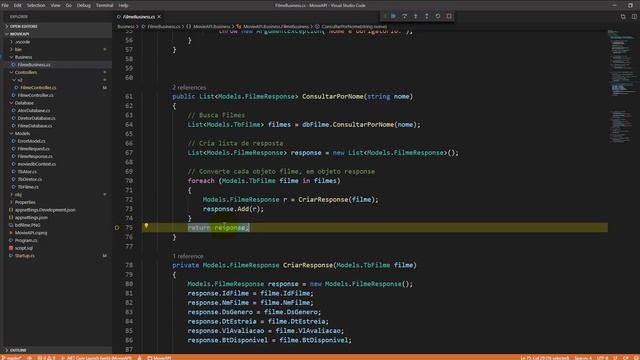Close the FilmeBusiness.cs editor tab
Image resolution: width=640 pixels, height=360 pixels.
point(159,17)
